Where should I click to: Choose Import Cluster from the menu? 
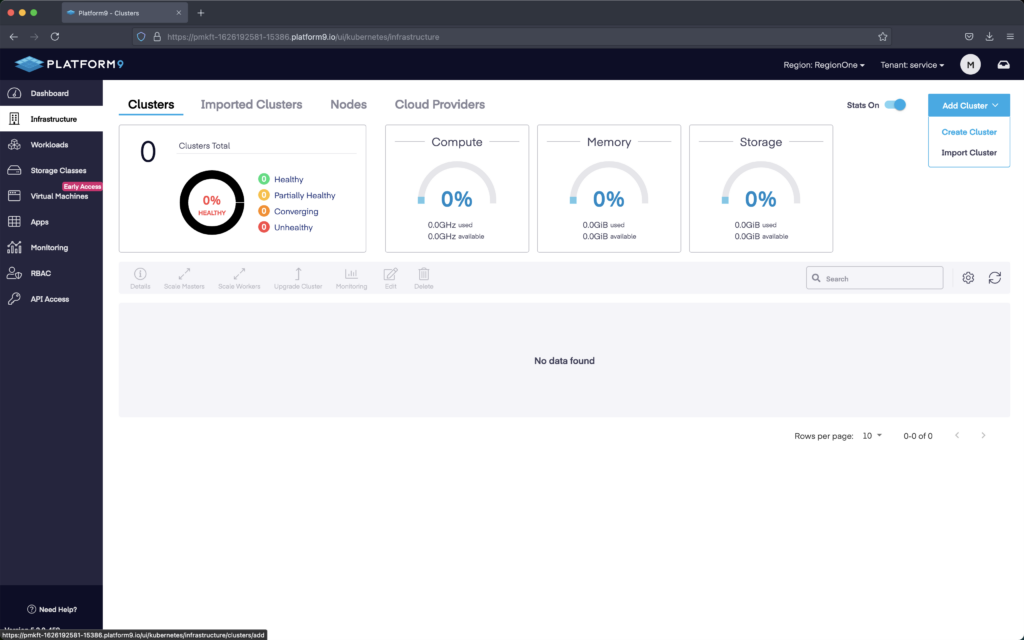coord(968,153)
